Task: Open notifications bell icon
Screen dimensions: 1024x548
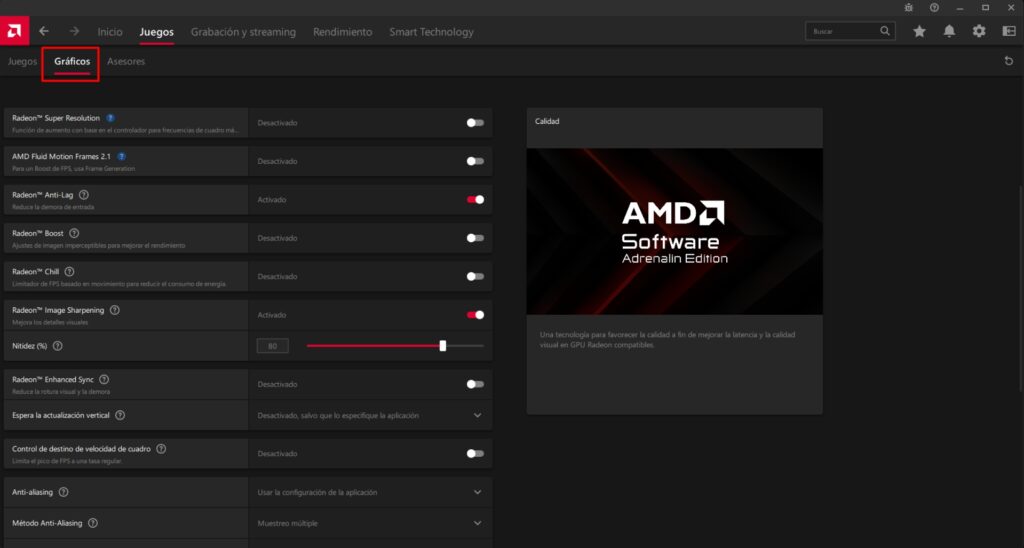Action: (x=949, y=31)
